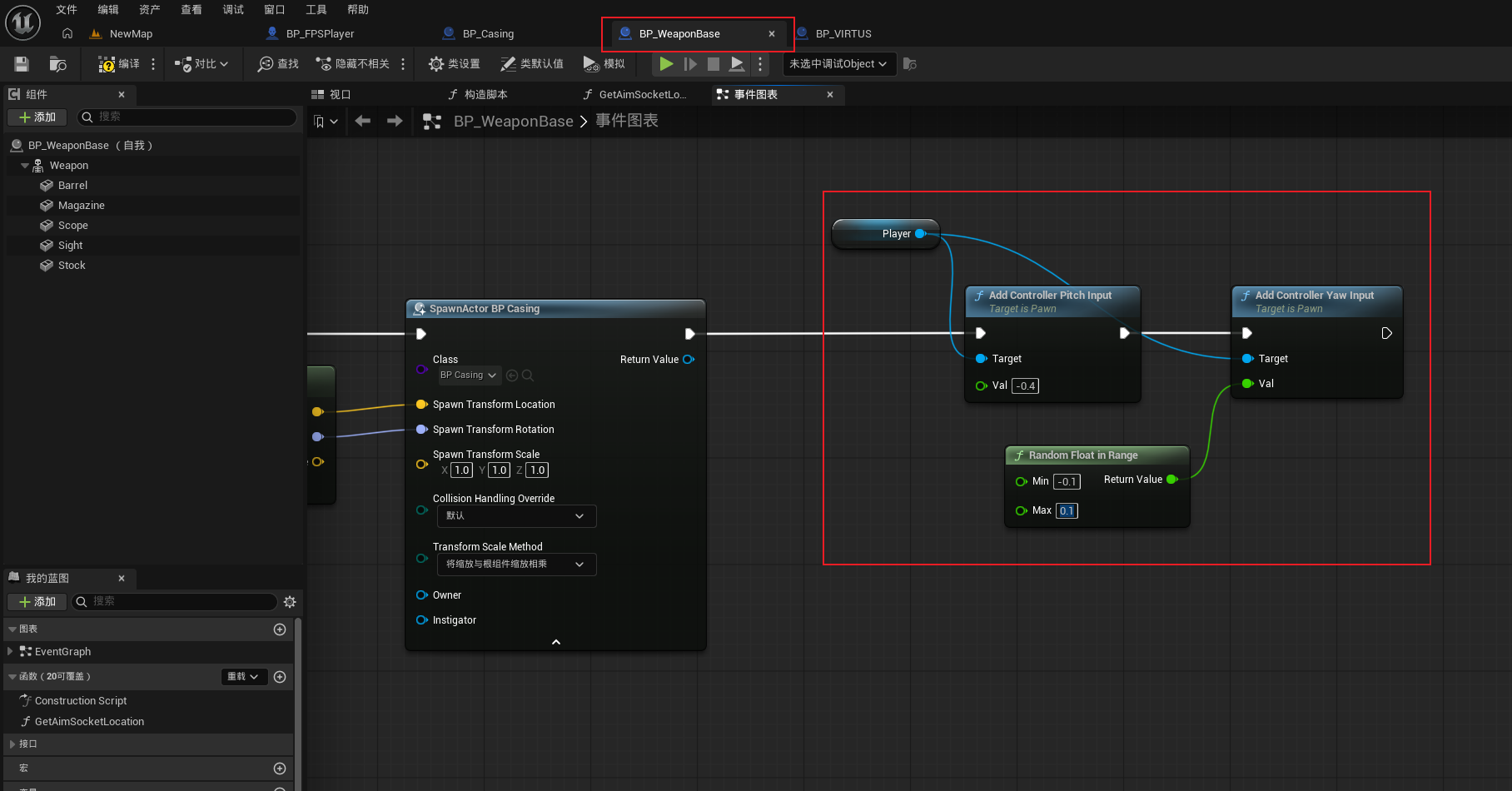Open the 编辑 menu
Viewport: 1512px width, 791px height.
pos(108,10)
